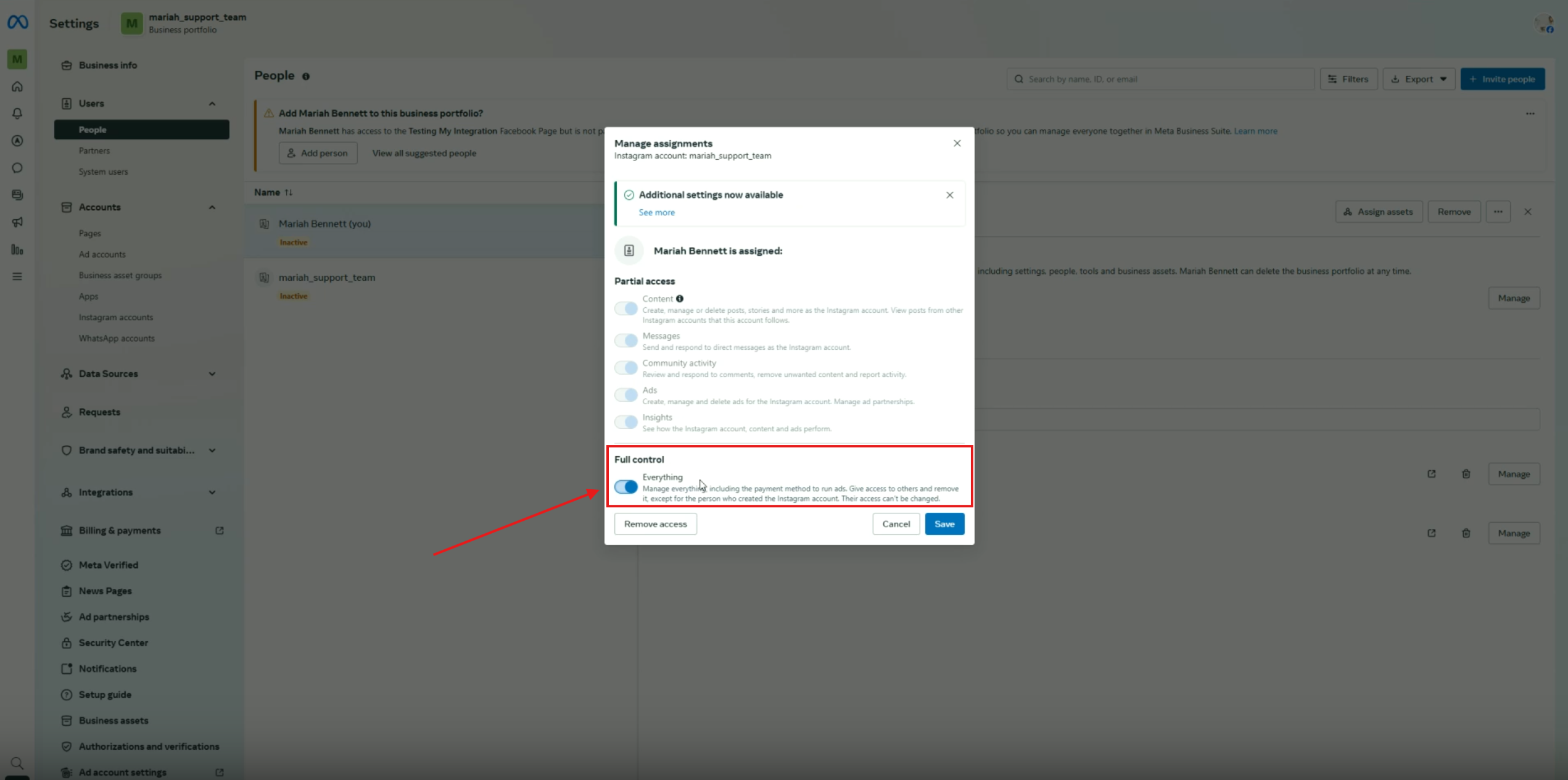Click the info icon next to People heading

pyautogui.click(x=305, y=77)
